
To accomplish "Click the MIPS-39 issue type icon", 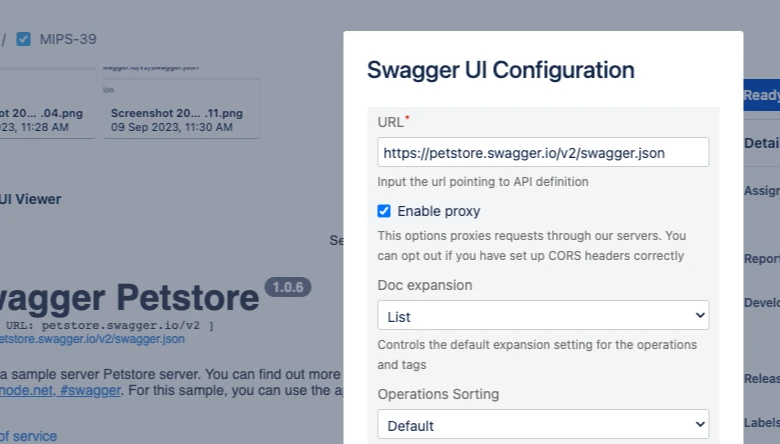I will click(x=23, y=39).
